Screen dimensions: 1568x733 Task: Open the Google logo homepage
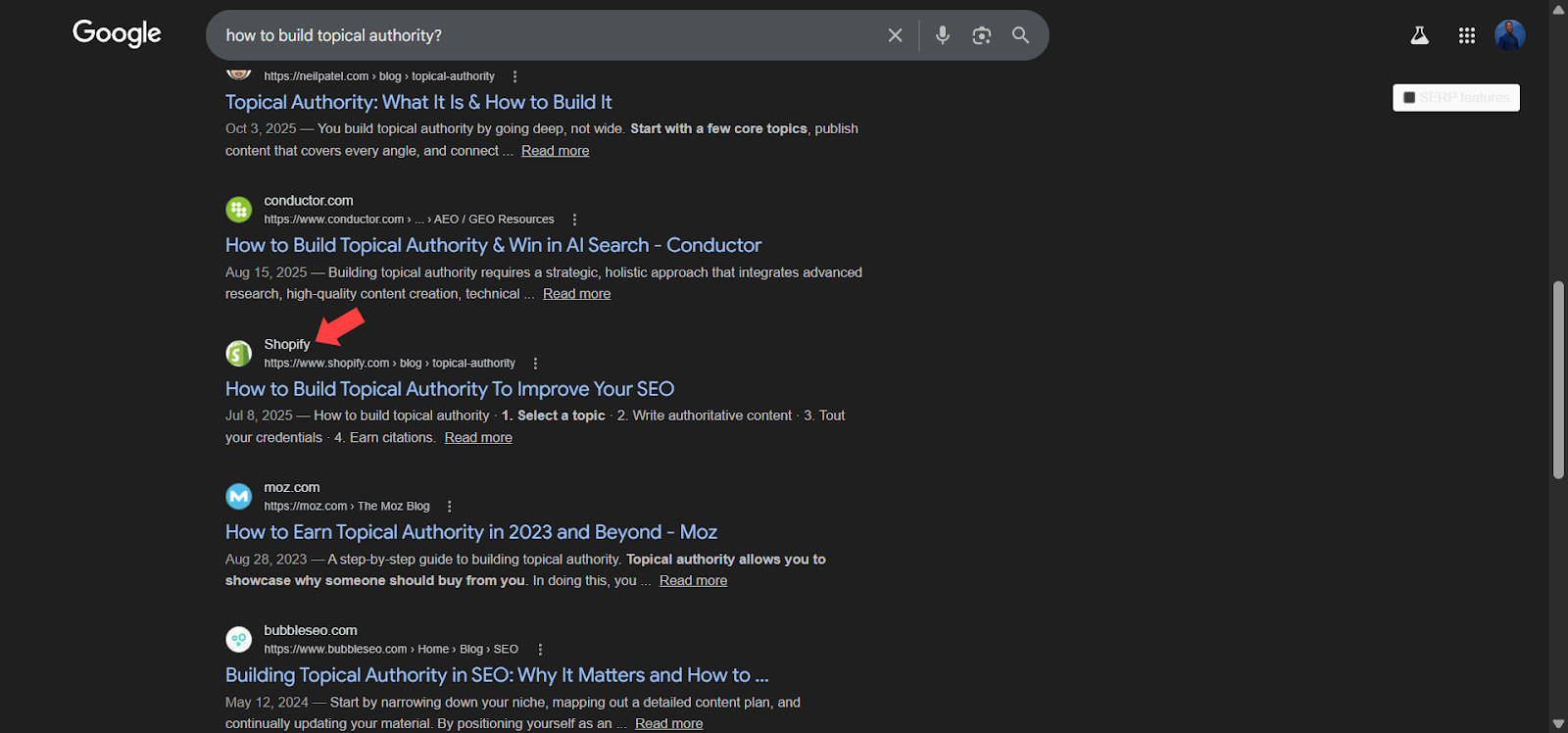point(117,34)
